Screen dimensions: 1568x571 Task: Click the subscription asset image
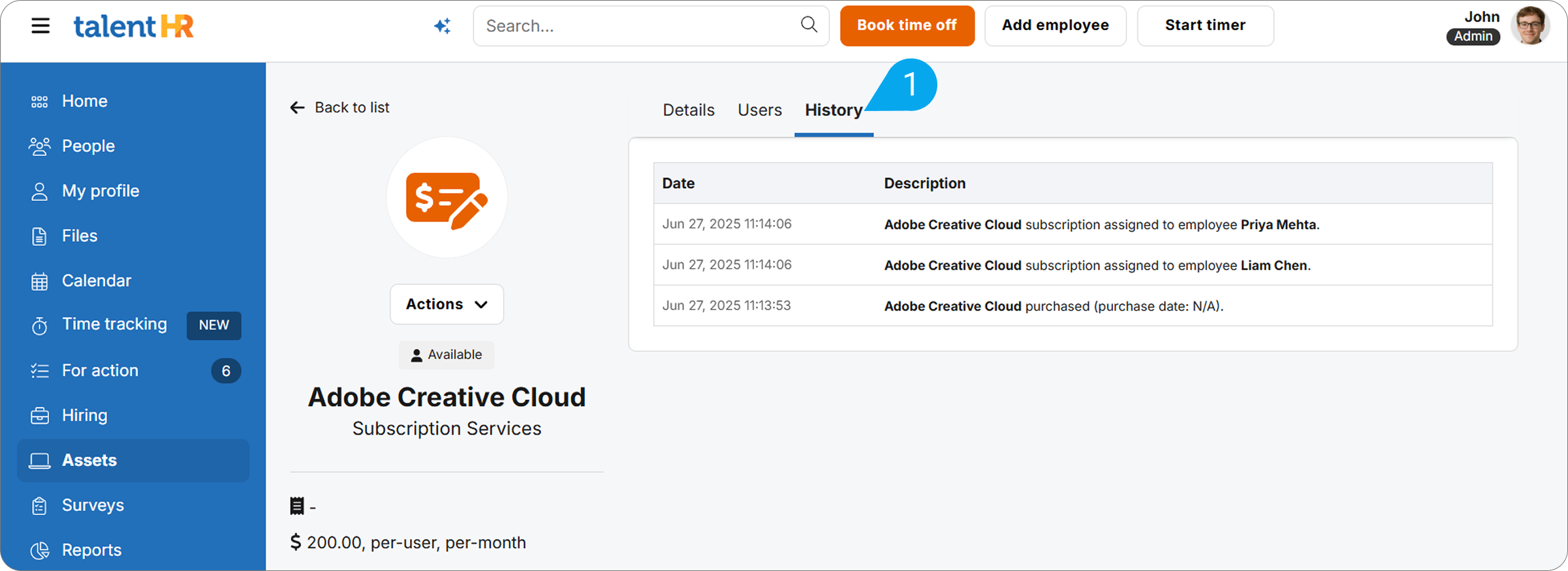point(447,198)
